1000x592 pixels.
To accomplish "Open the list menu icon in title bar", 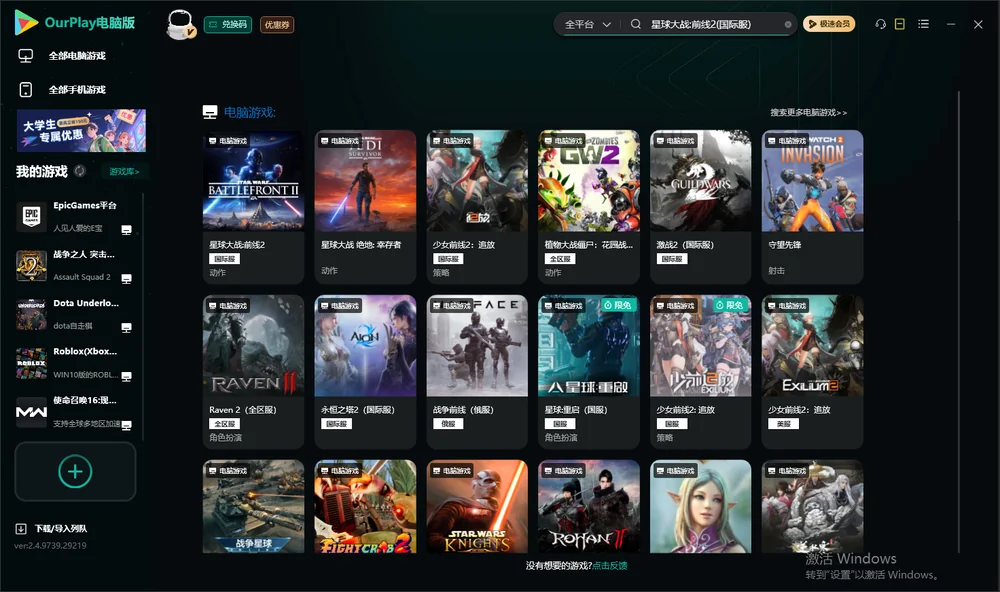I will [x=923, y=24].
